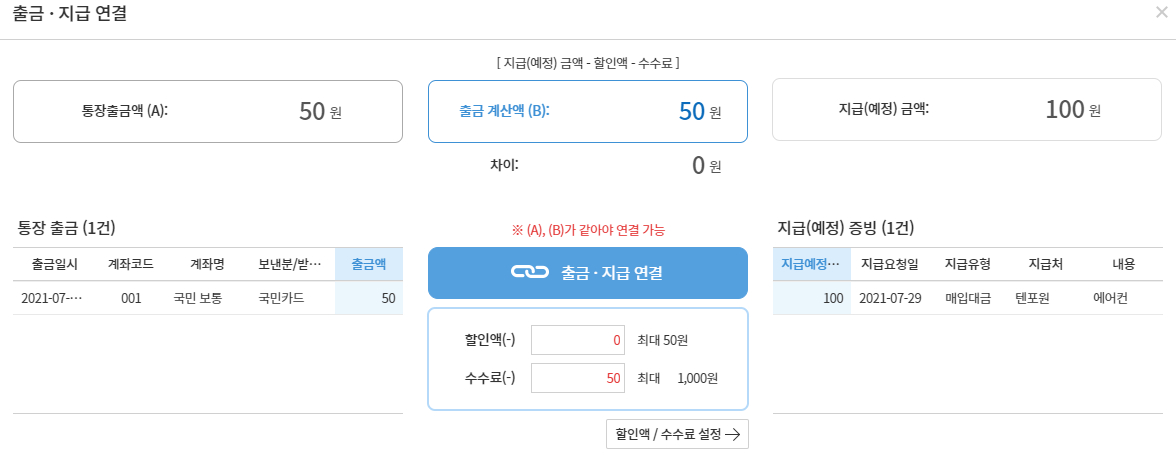Click the 수수료(-) input field
Screen dimensions: 1176x459
click(x=577, y=378)
